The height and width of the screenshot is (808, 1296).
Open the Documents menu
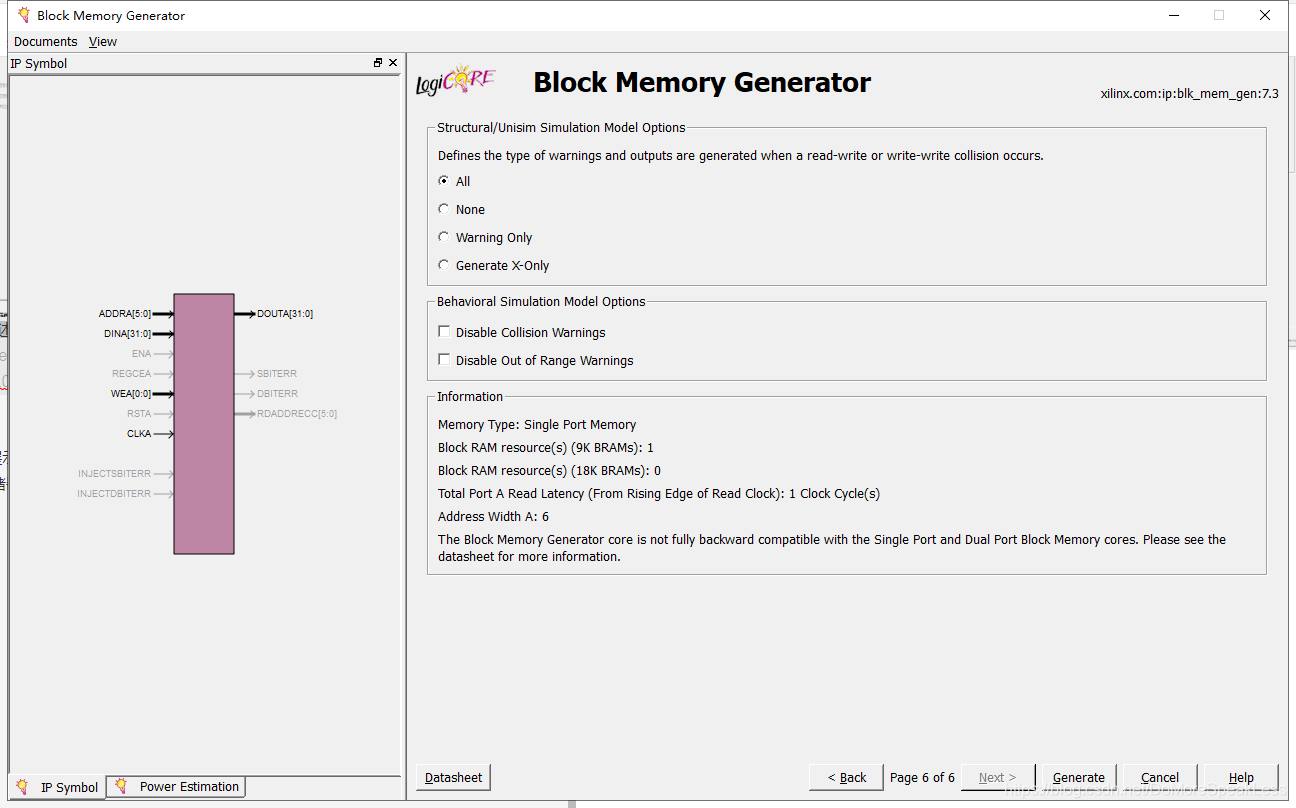pyautogui.click(x=45, y=41)
